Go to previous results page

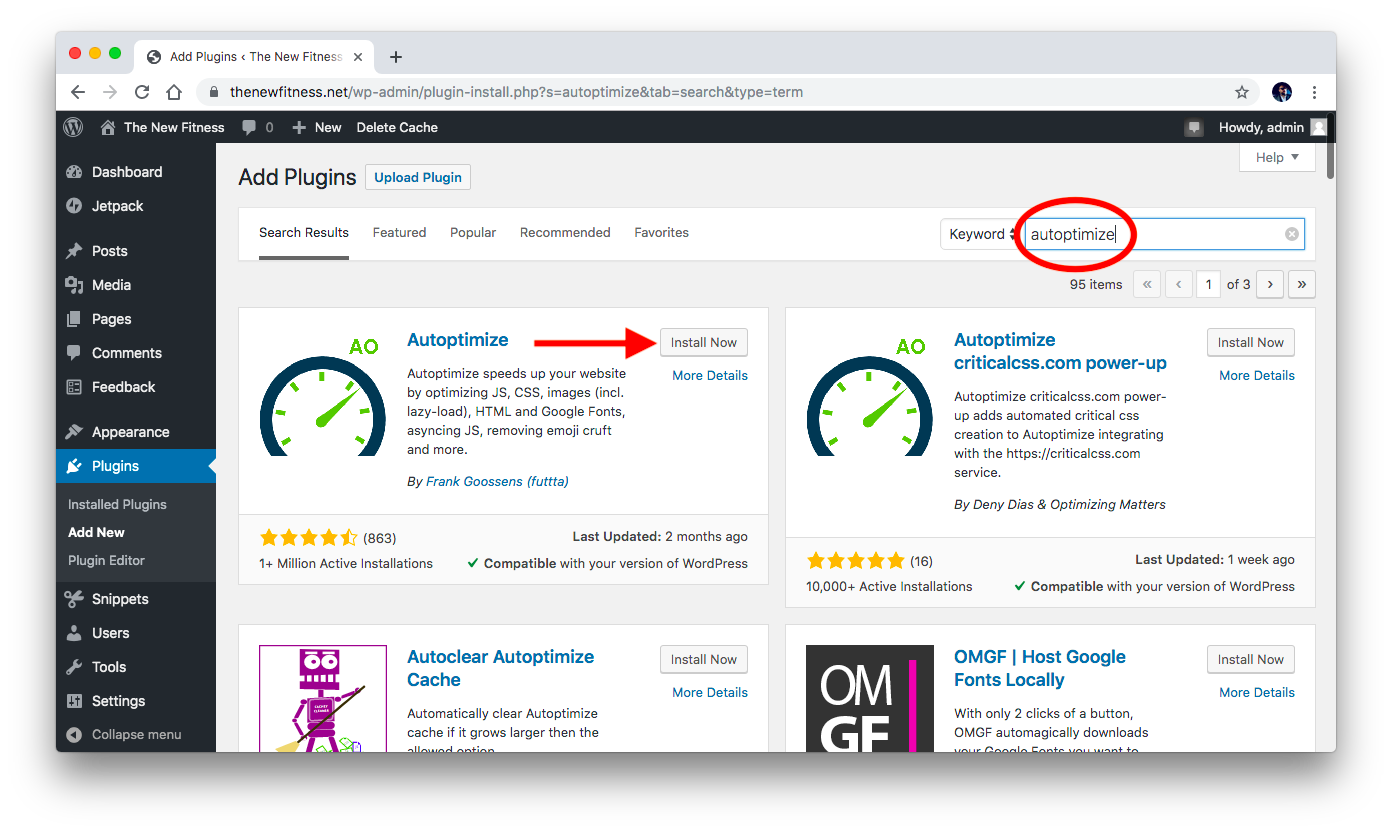[x=1179, y=284]
